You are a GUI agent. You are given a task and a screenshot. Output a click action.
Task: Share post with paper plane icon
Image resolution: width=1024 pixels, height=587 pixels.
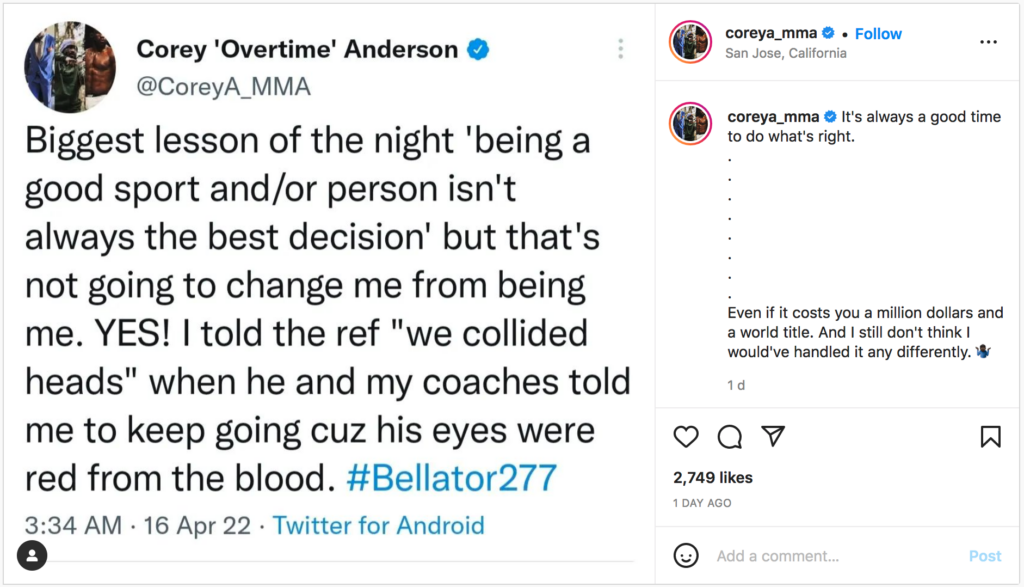pyautogui.click(x=773, y=436)
